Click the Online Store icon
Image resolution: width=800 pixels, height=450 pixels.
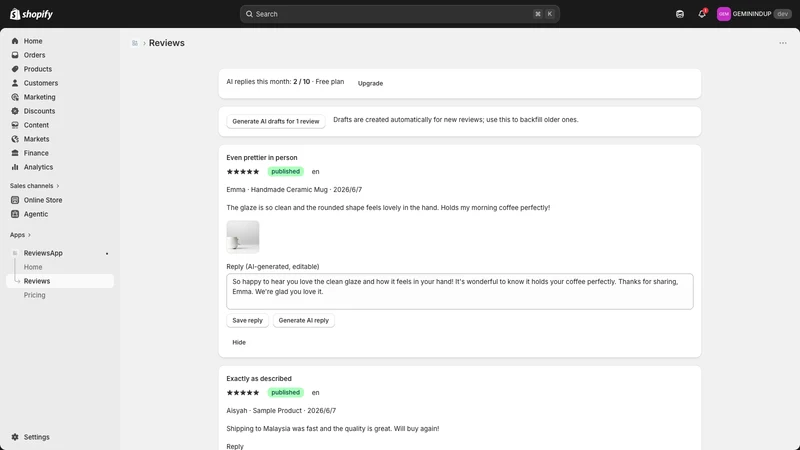[15, 200]
